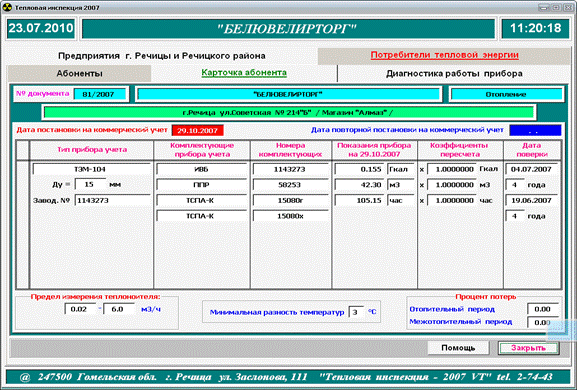577x390 pixels.
Task: Minimize the Тепловая инспекция 2007 window
Action: pyautogui.click(x=544, y=7)
